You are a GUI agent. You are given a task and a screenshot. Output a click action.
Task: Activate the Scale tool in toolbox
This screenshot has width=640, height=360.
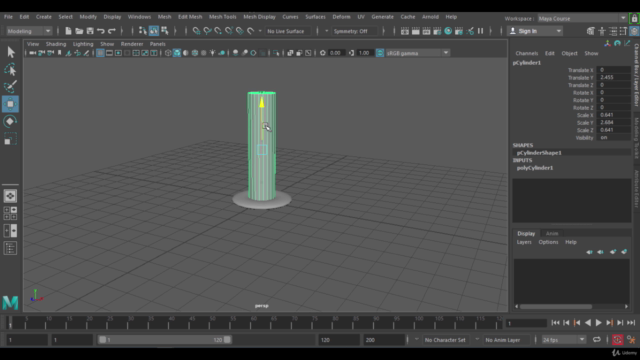[11, 139]
